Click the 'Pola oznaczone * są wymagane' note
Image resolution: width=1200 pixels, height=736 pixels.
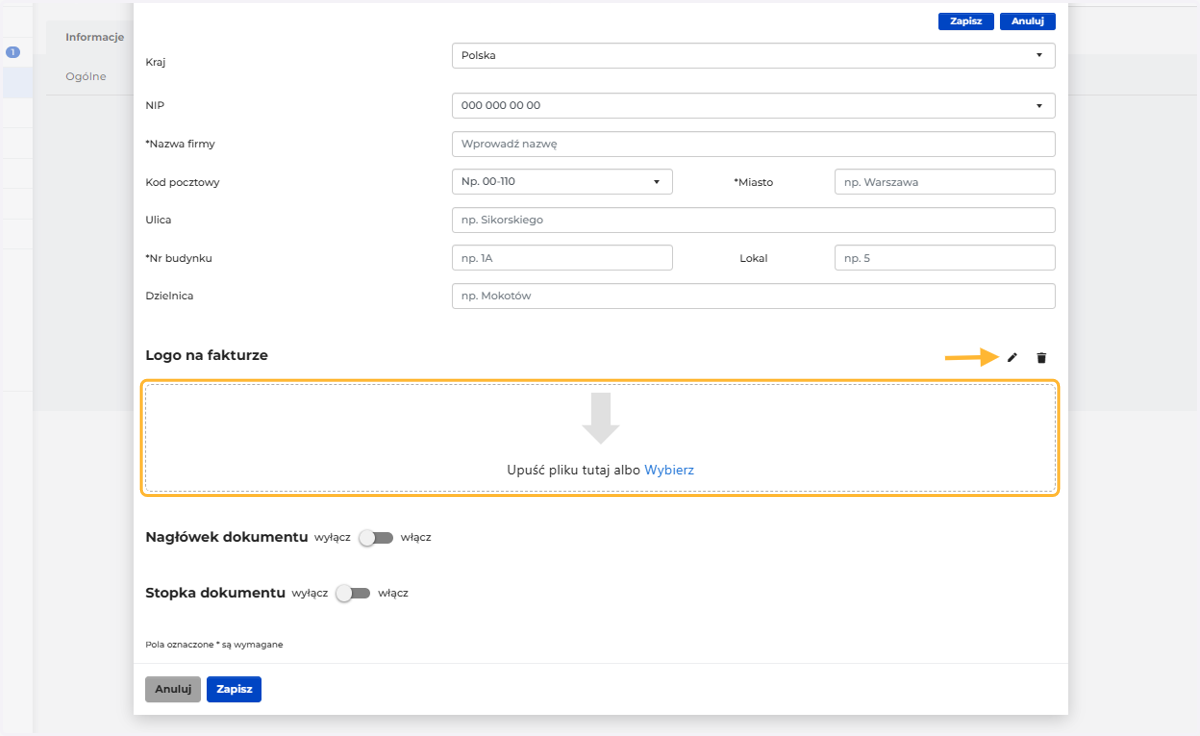(x=214, y=645)
